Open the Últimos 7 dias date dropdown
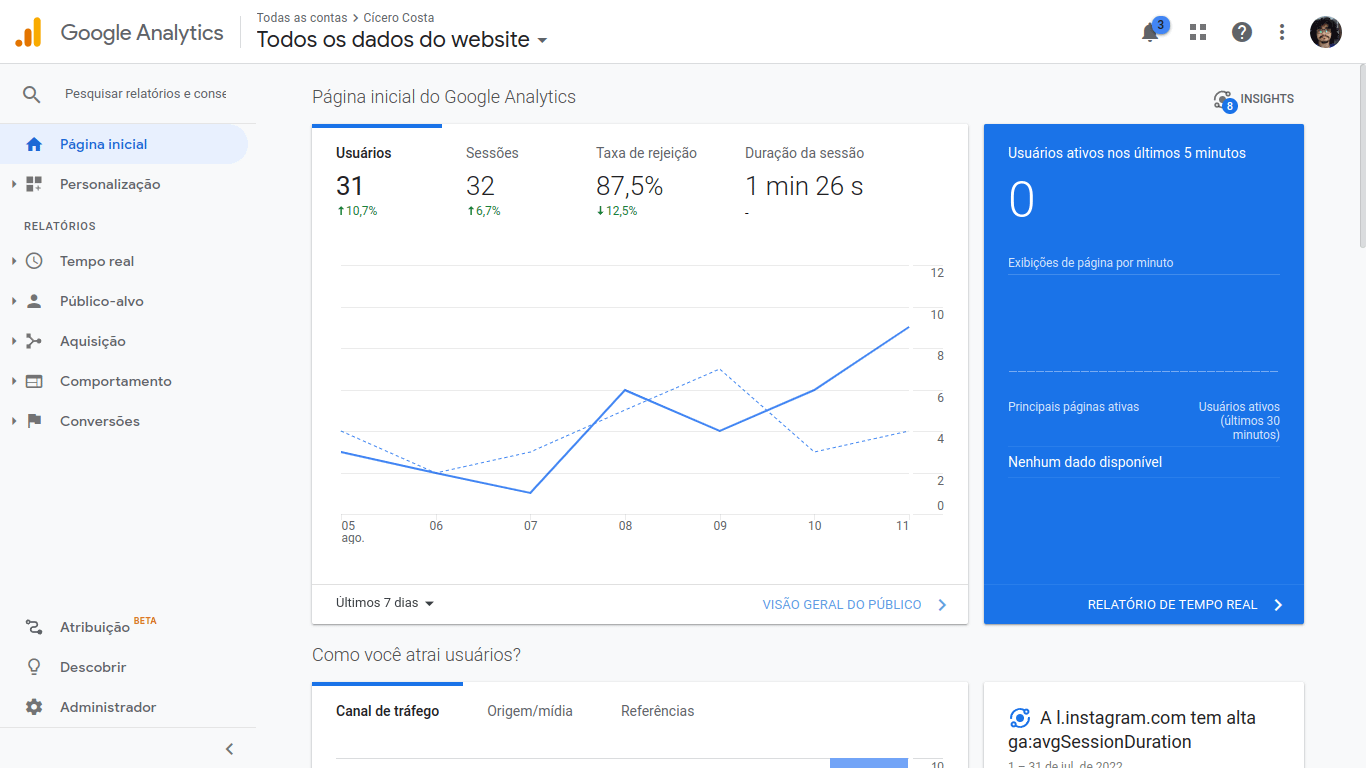1366x768 pixels. [x=385, y=603]
